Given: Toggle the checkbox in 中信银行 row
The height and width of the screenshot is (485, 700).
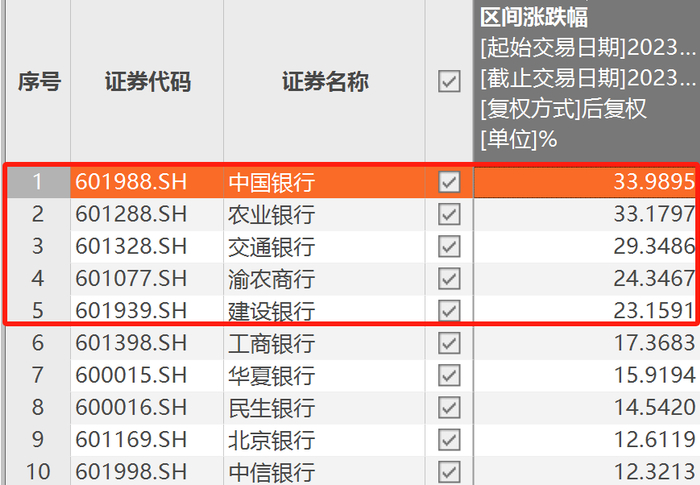Looking at the screenshot, I should click(449, 472).
